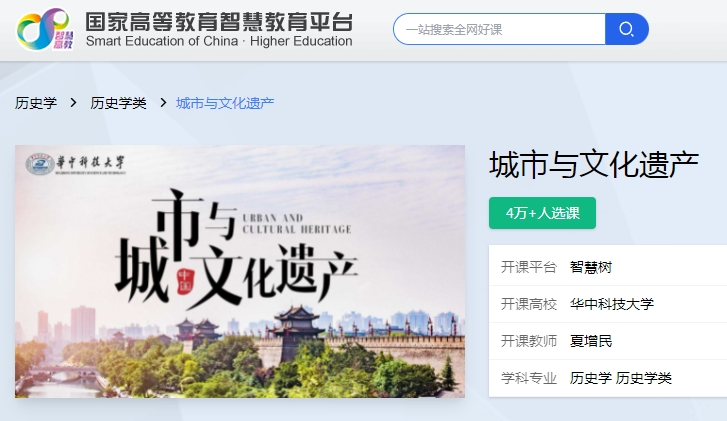The width and height of the screenshot is (727, 421).
Task: Open the 历史学类 breadcrumb link
Action: [118, 103]
